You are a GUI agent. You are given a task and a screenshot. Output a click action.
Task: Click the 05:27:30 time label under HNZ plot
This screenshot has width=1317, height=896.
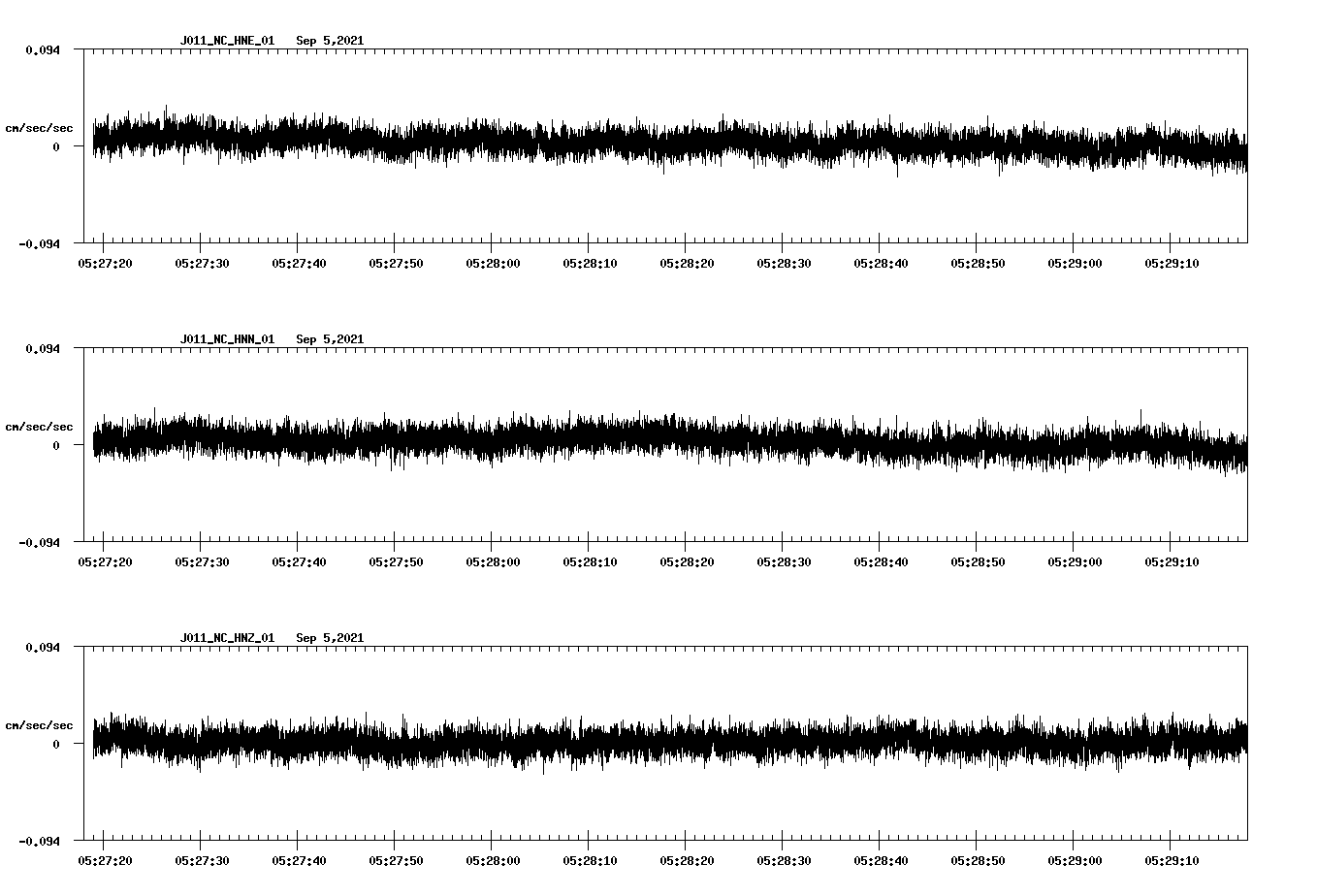pyautogui.click(x=202, y=861)
